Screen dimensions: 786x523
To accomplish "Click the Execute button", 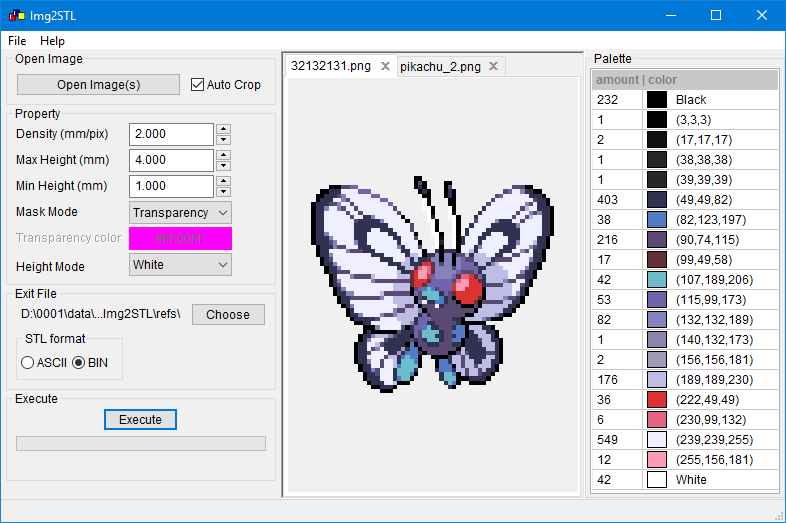I will tap(140, 420).
